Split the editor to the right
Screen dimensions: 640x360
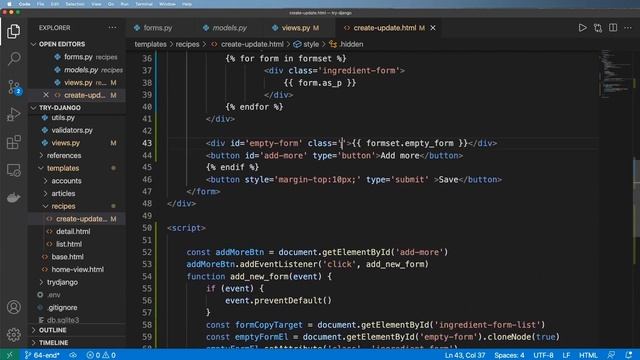tap(613, 28)
